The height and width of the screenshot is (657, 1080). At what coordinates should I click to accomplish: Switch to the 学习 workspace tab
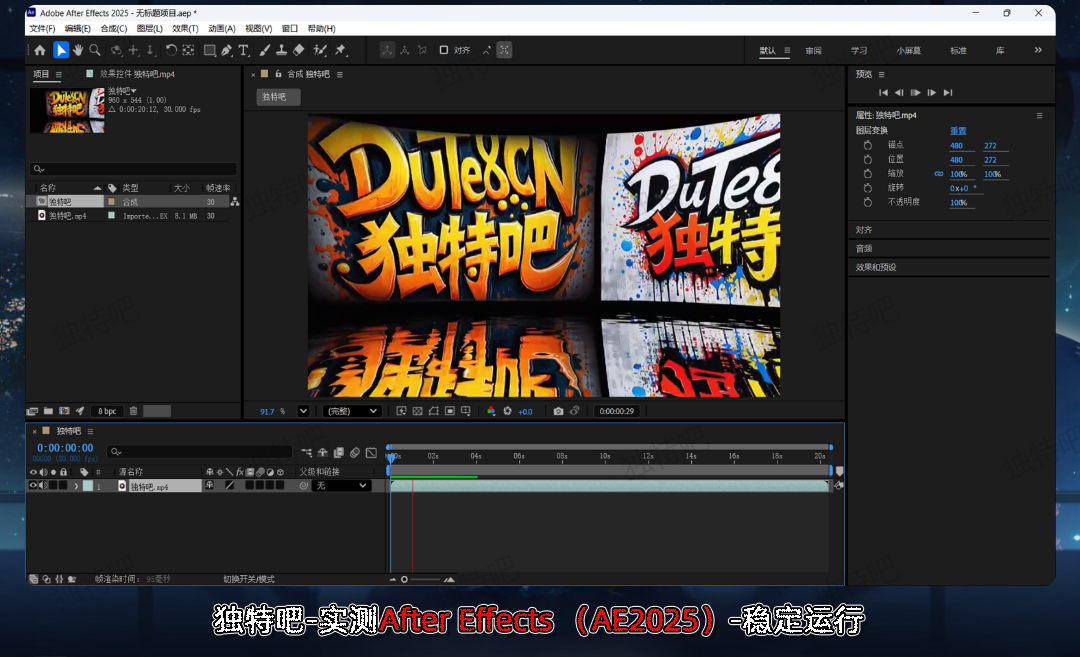[859, 51]
